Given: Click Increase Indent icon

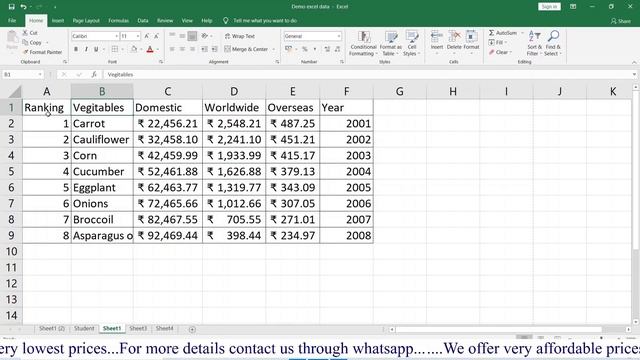Looking at the screenshot, I should tap(214, 49).
